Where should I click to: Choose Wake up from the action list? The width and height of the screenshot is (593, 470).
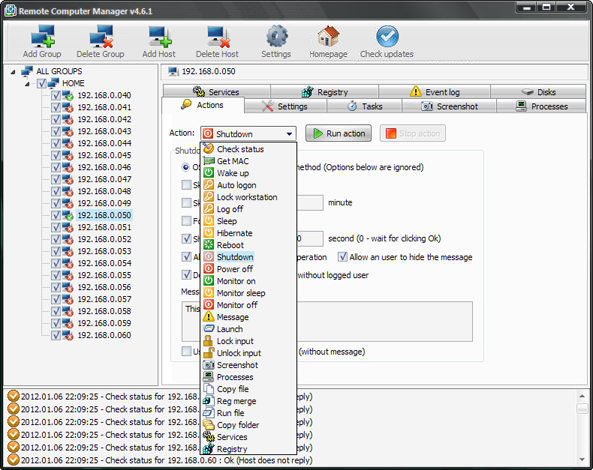pos(233,173)
